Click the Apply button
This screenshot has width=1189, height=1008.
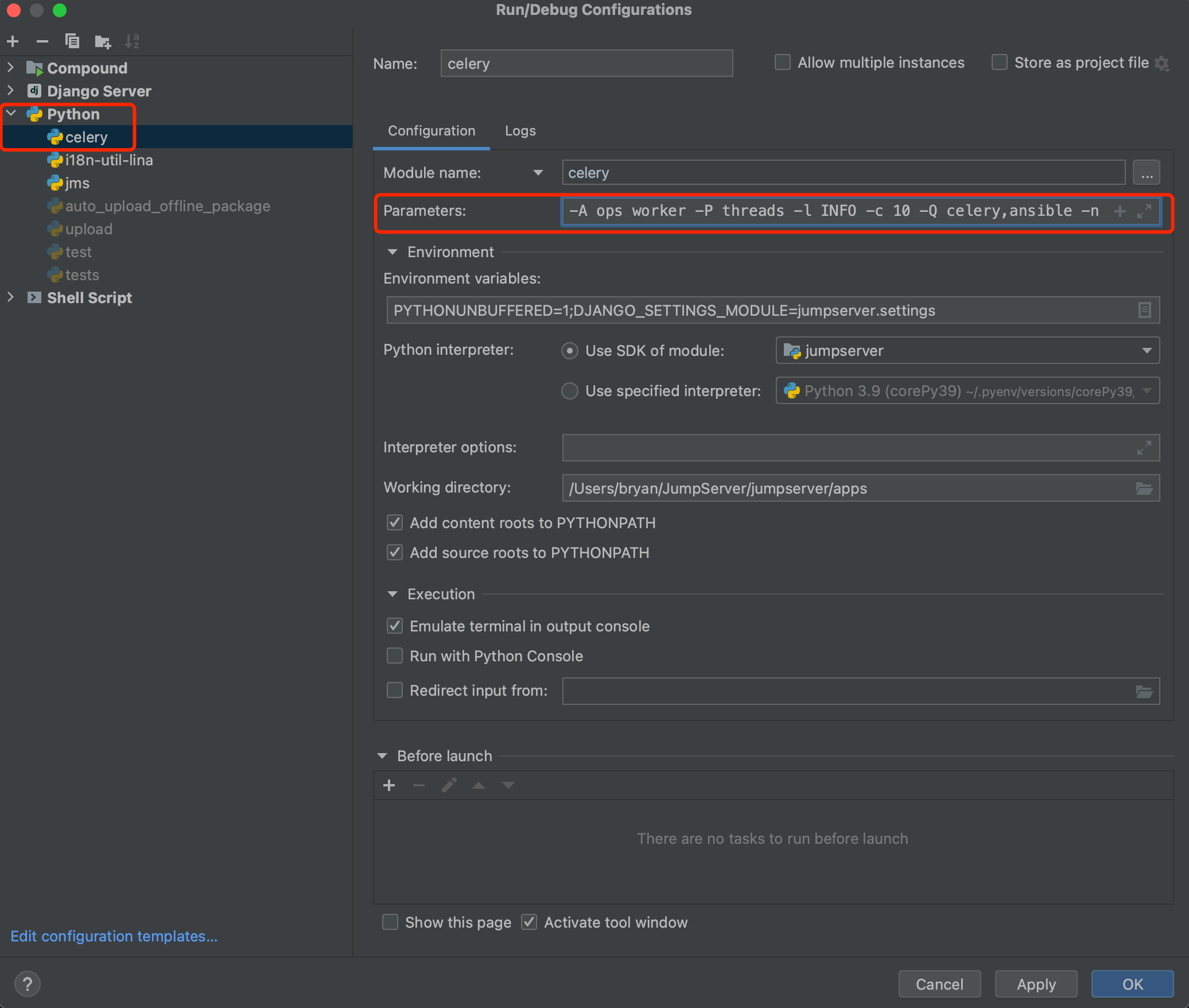1036,984
